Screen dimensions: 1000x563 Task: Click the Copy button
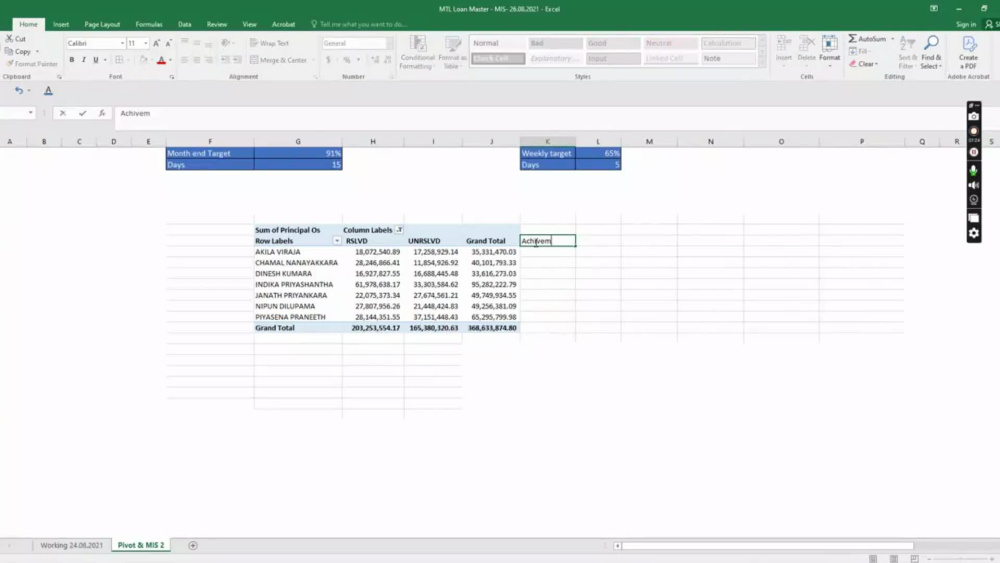tap(18, 52)
